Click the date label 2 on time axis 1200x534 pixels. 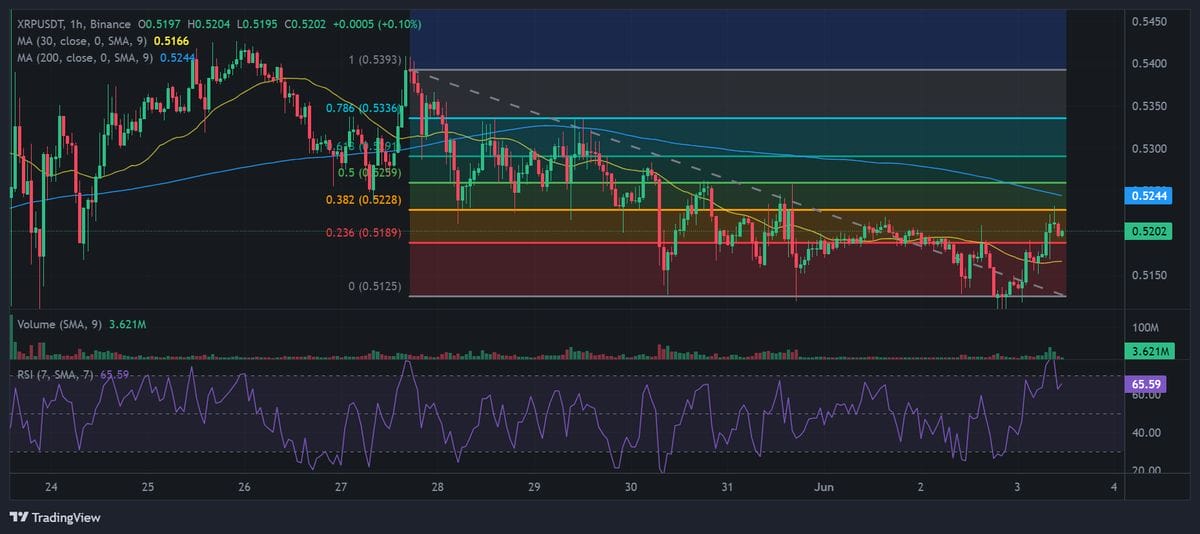point(920,487)
